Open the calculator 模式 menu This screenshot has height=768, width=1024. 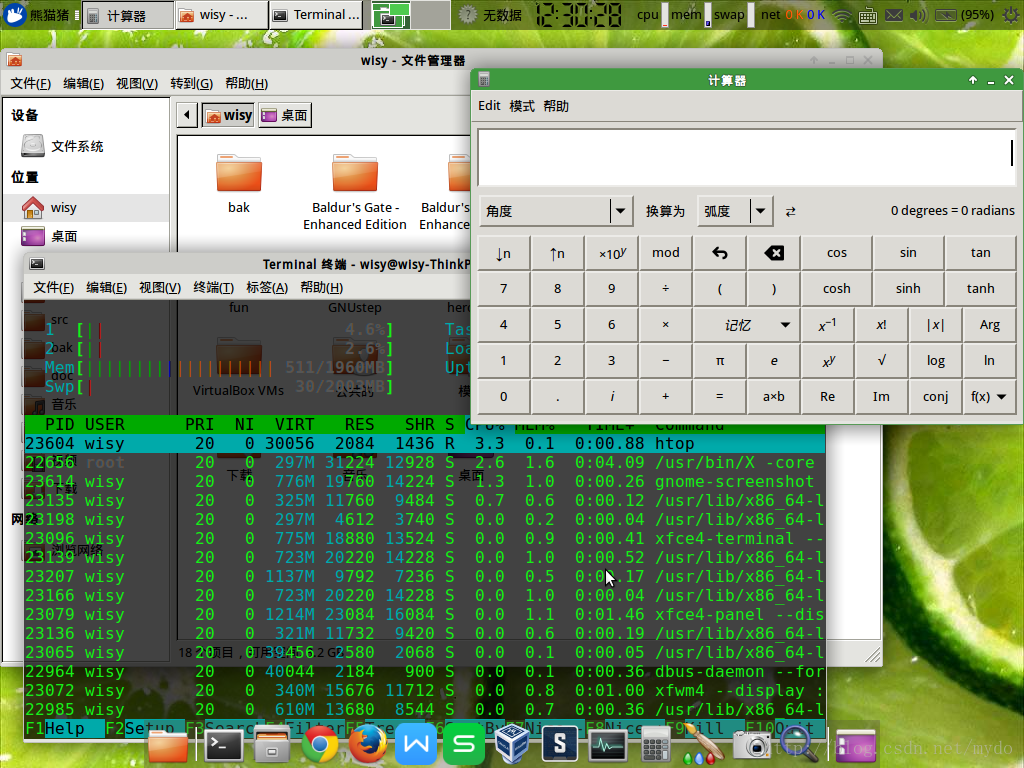point(522,106)
